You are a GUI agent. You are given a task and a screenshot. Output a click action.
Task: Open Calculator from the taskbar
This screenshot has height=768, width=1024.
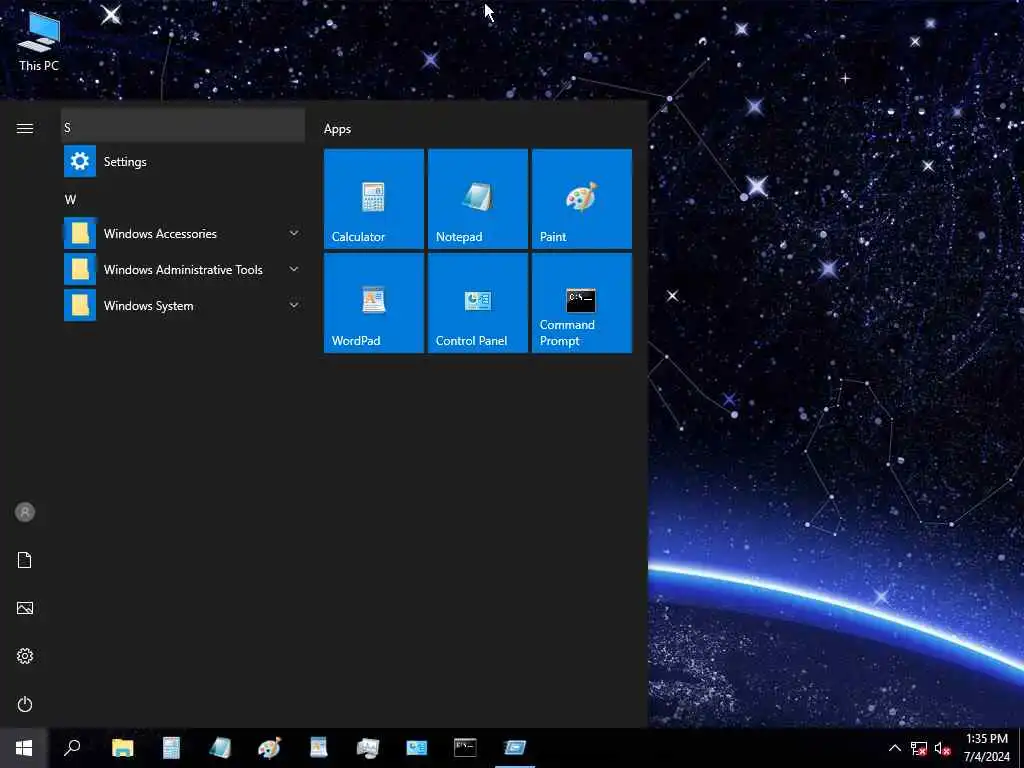[x=171, y=748]
